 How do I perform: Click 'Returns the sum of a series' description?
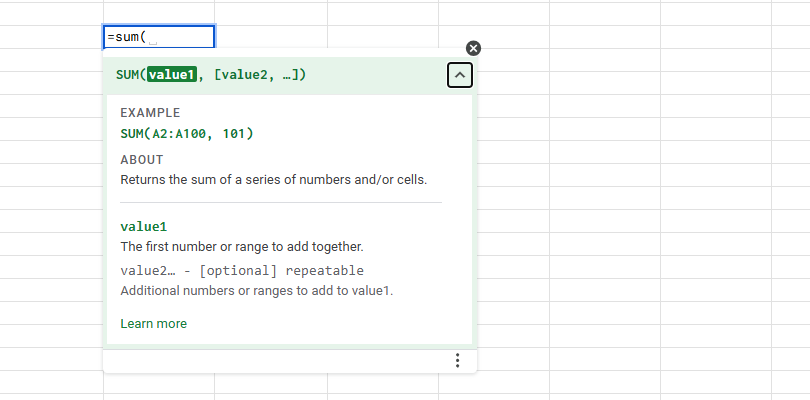[274, 180]
